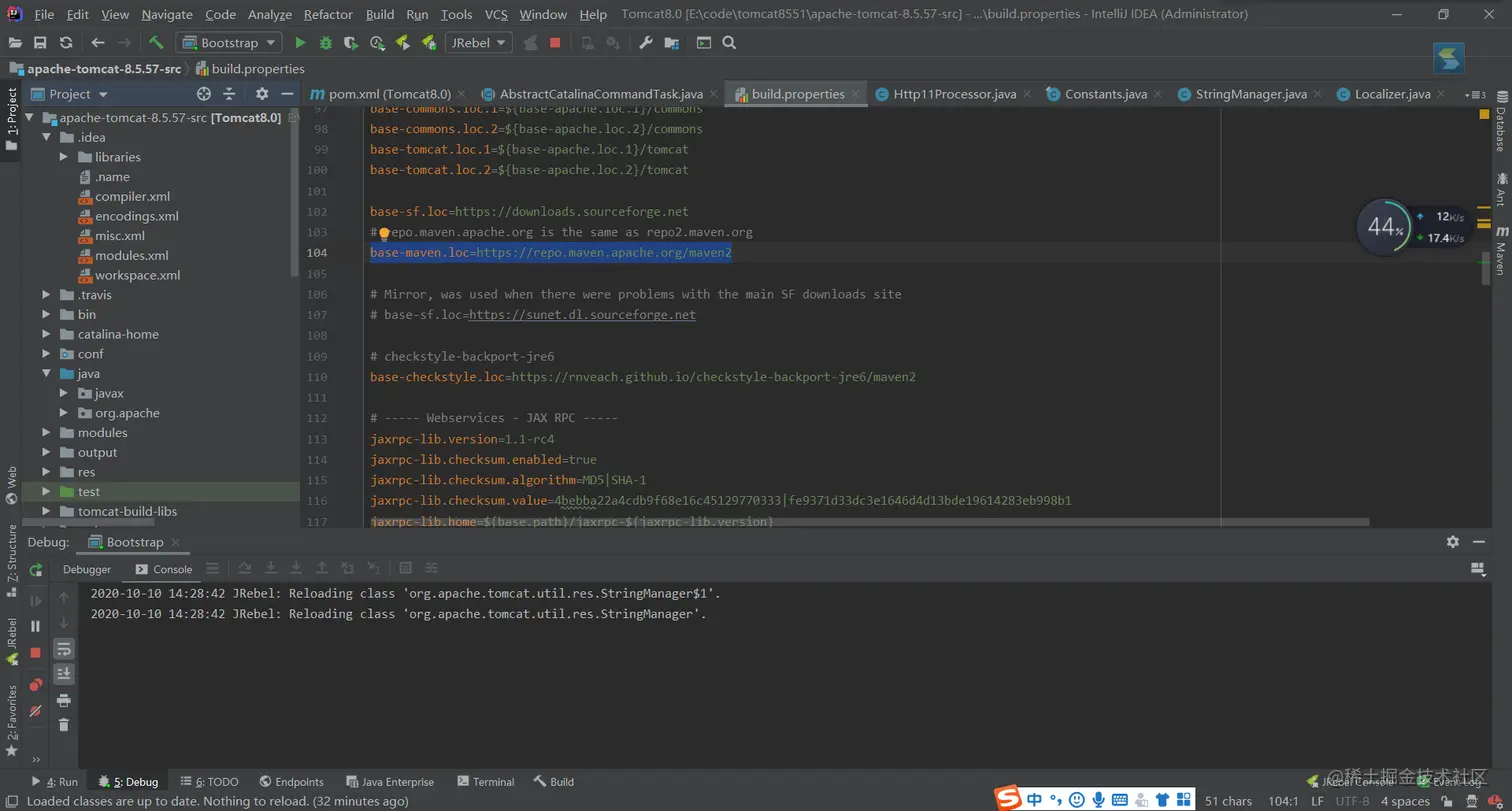This screenshot has width=1512, height=811.
Task: Open Bootstrap run configuration dropdown
Action: pos(228,43)
